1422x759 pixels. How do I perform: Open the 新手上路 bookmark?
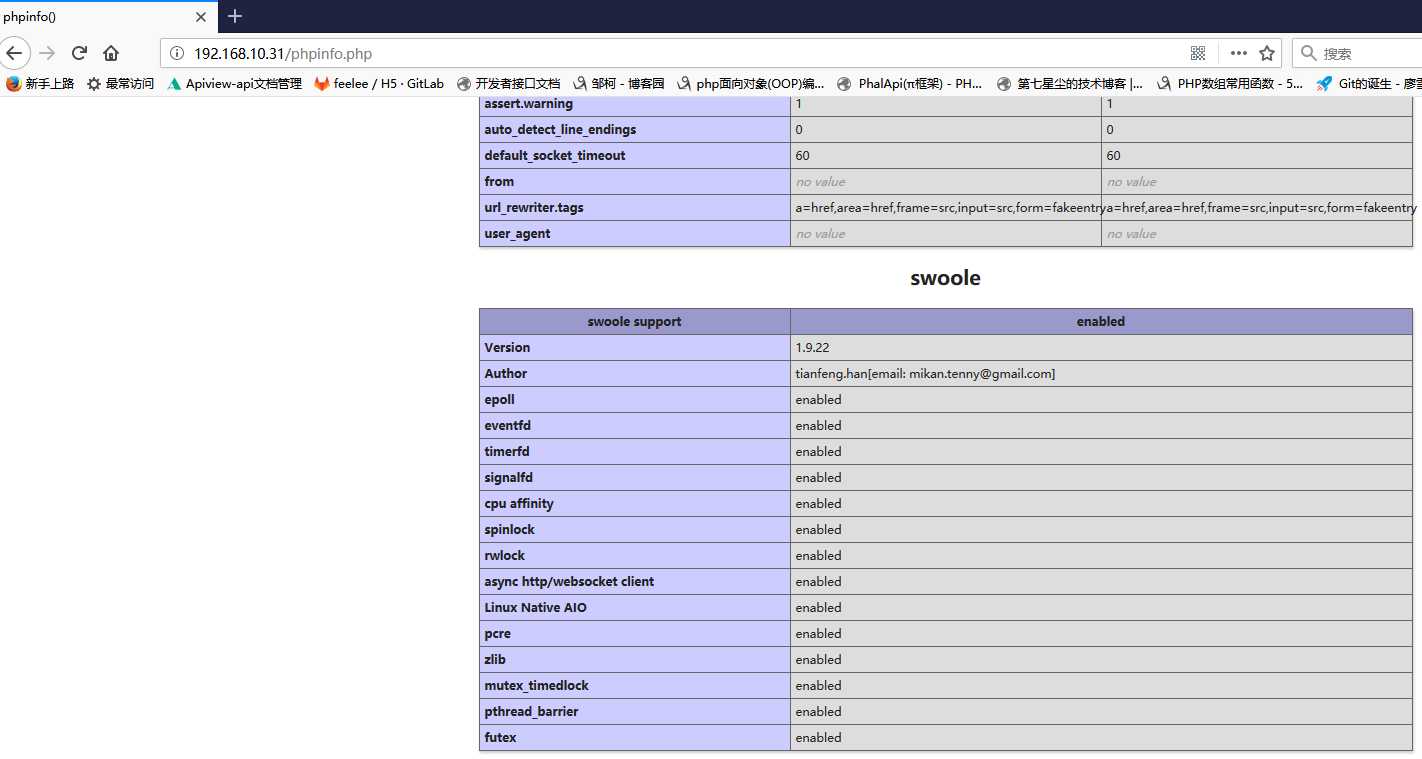pos(40,84)
